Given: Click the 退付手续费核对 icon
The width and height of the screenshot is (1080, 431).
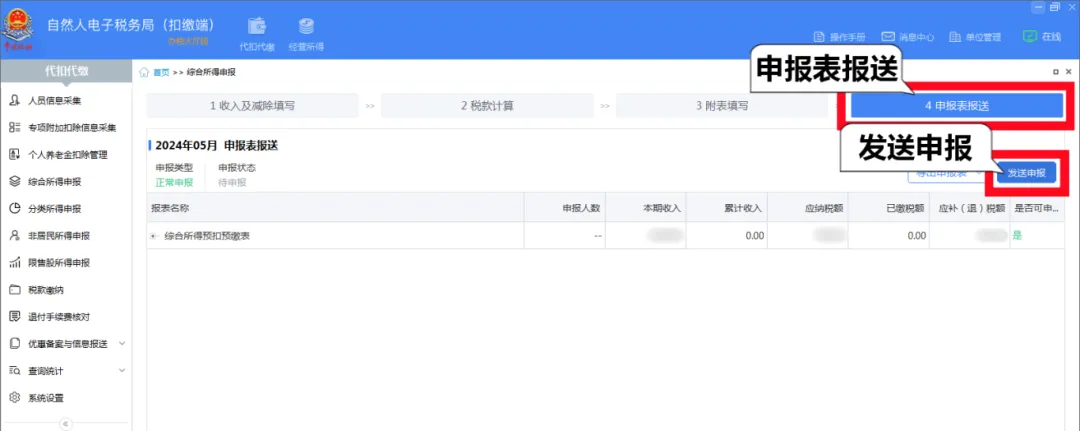Looking at the screenshot, I should 14,317.
